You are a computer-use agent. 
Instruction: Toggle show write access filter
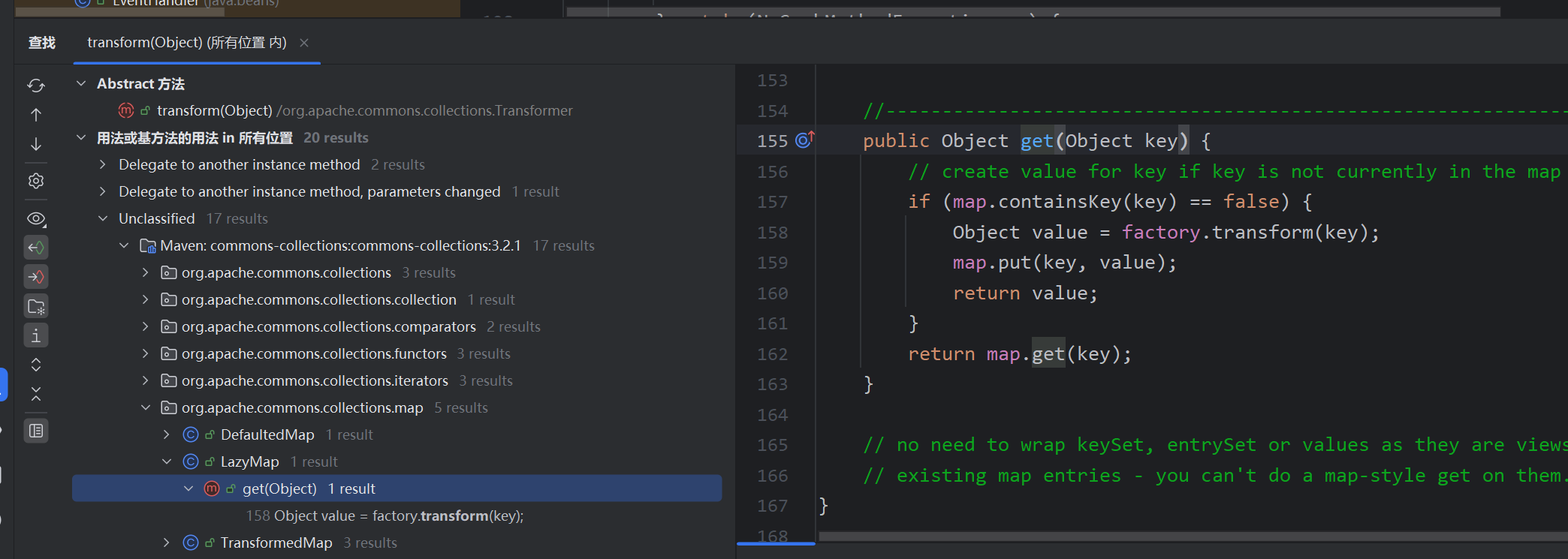(x=36, y=277)
